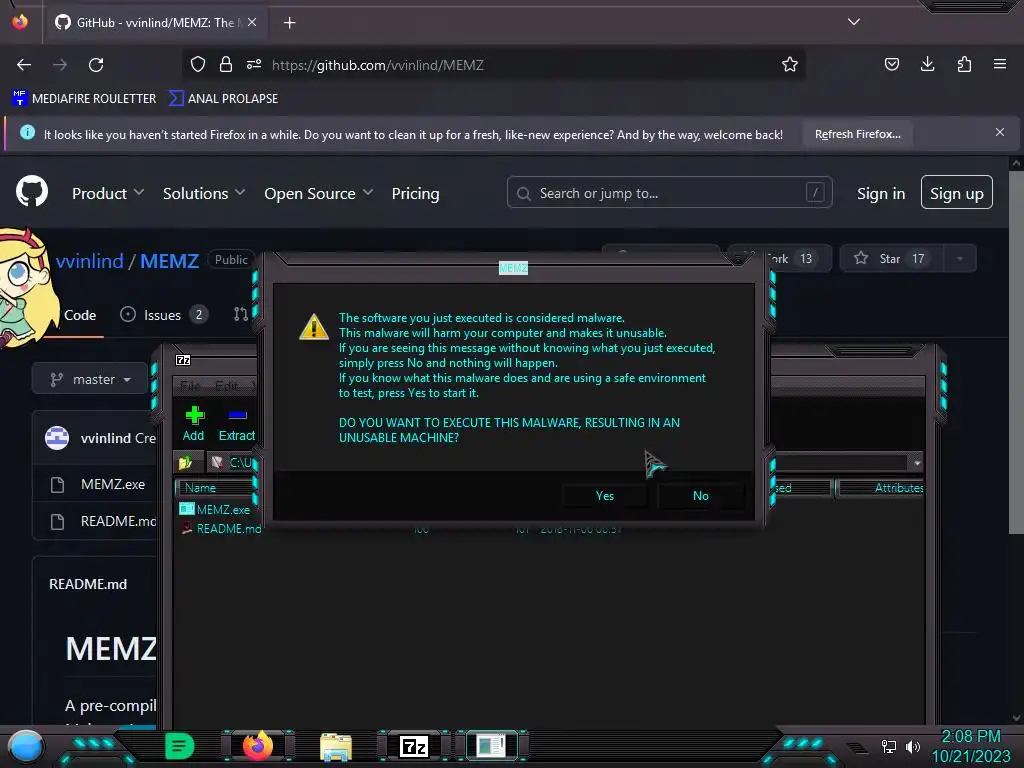Click the GitHub octocat logo
The image size is (1024, 768).
32,192
